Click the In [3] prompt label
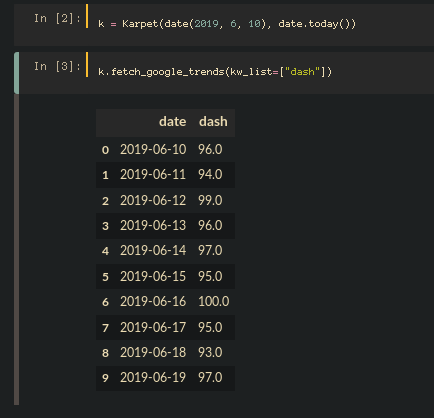 click(57, 66)
